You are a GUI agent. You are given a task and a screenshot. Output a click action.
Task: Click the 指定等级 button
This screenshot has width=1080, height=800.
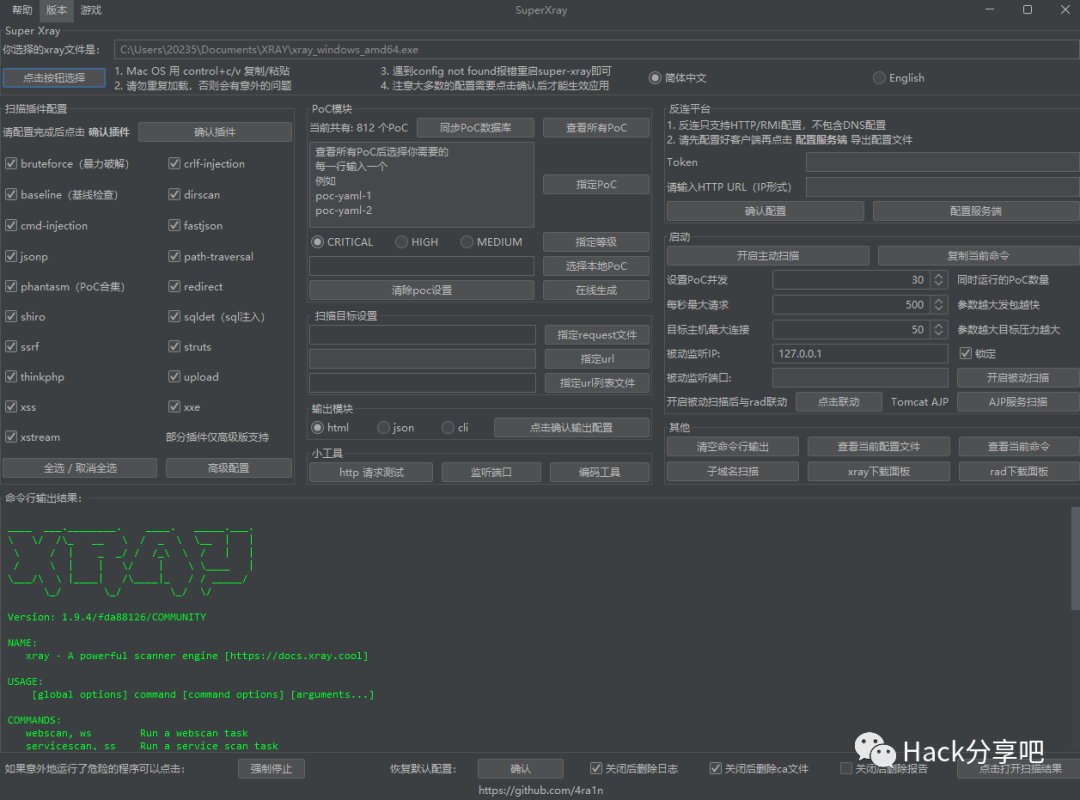[596, 242]
